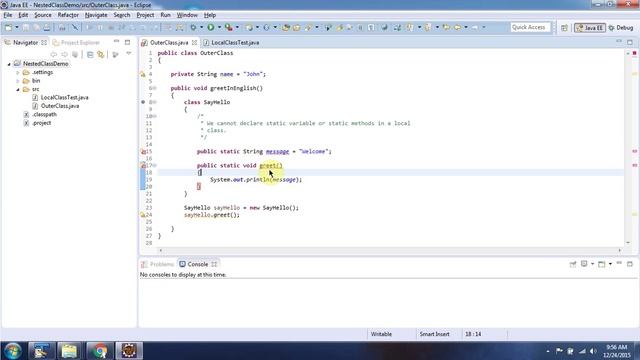Switch to Debug perspective
Viewport: 640px width, 360px height.
621,28
